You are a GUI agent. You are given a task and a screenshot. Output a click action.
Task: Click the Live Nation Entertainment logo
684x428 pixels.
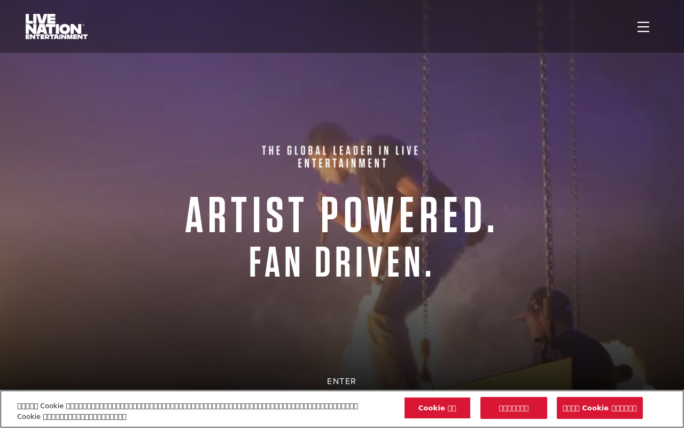[x=56, y=27]
